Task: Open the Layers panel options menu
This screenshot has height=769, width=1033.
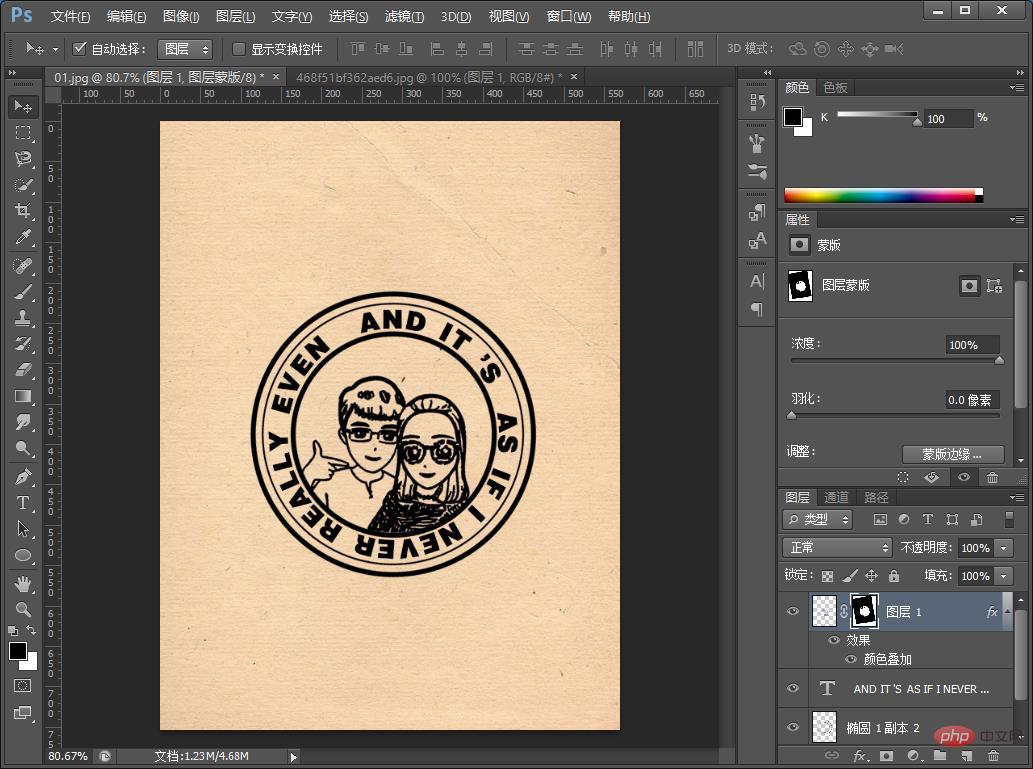Action: (x=1017, y=497)
